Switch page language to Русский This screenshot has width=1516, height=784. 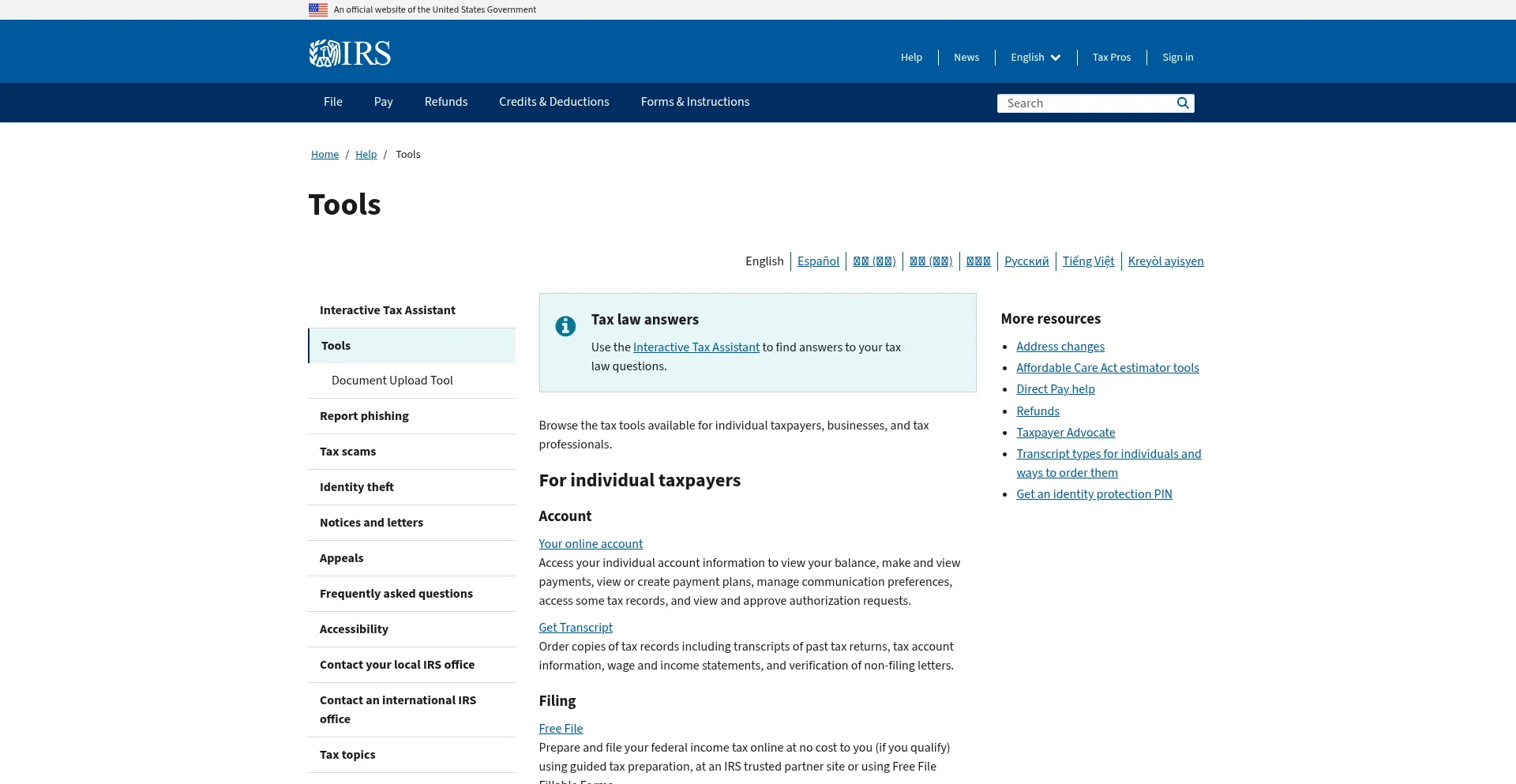coord(1026,261)
